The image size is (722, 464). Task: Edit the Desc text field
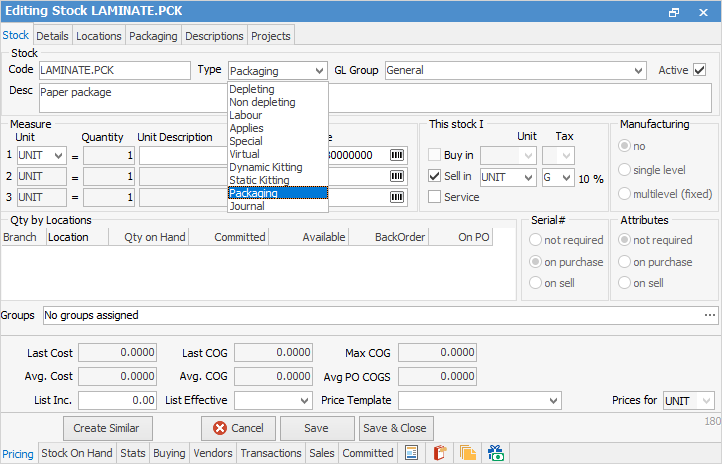pyautogui.click(x=375, y=98)
